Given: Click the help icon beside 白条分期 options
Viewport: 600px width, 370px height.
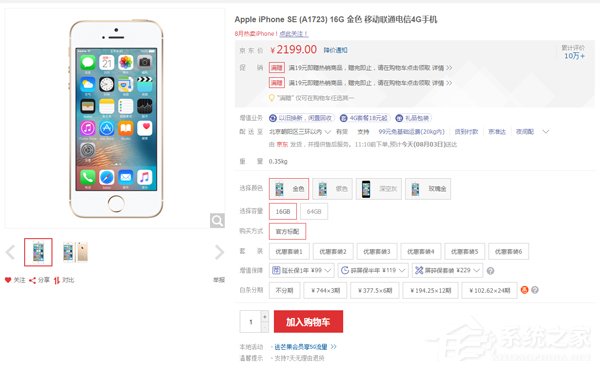Looking at the screenshot, I should (535, 290).
